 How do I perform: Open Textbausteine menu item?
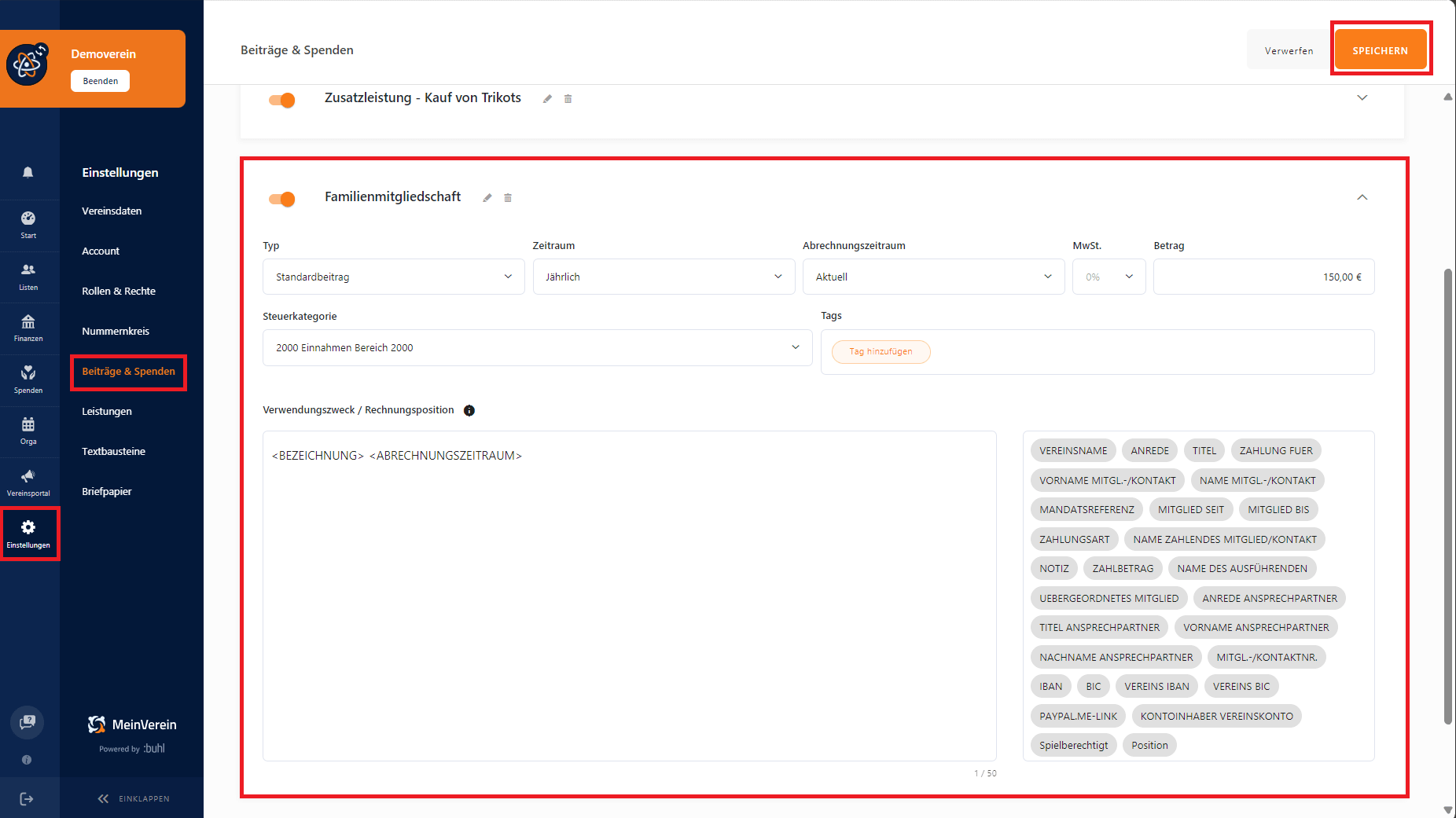click(113, 451)
